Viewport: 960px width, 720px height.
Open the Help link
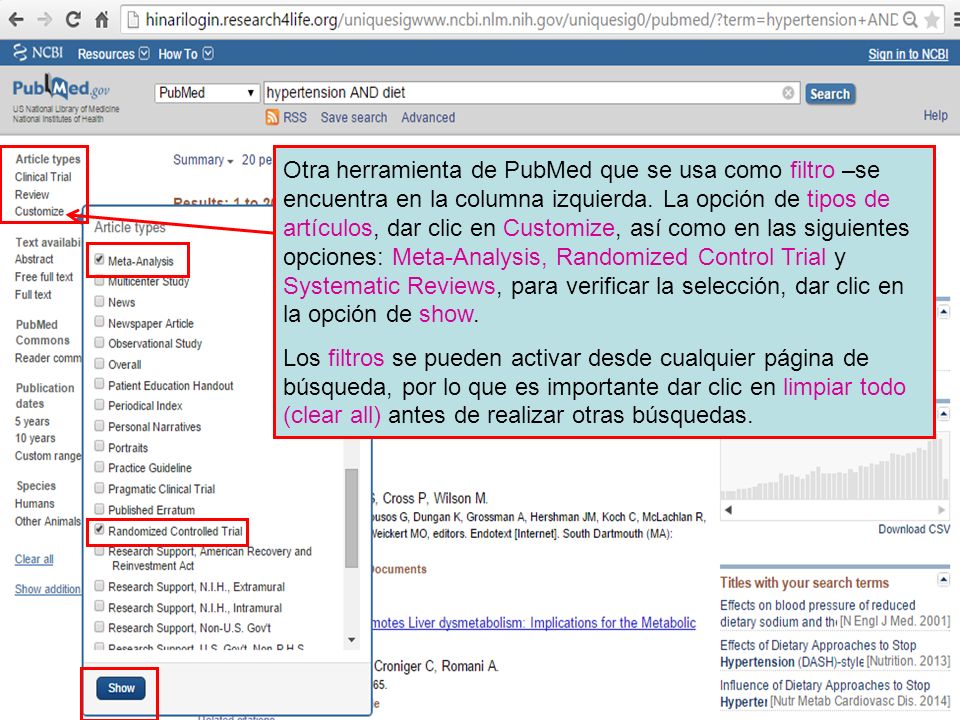pos(936,115)
